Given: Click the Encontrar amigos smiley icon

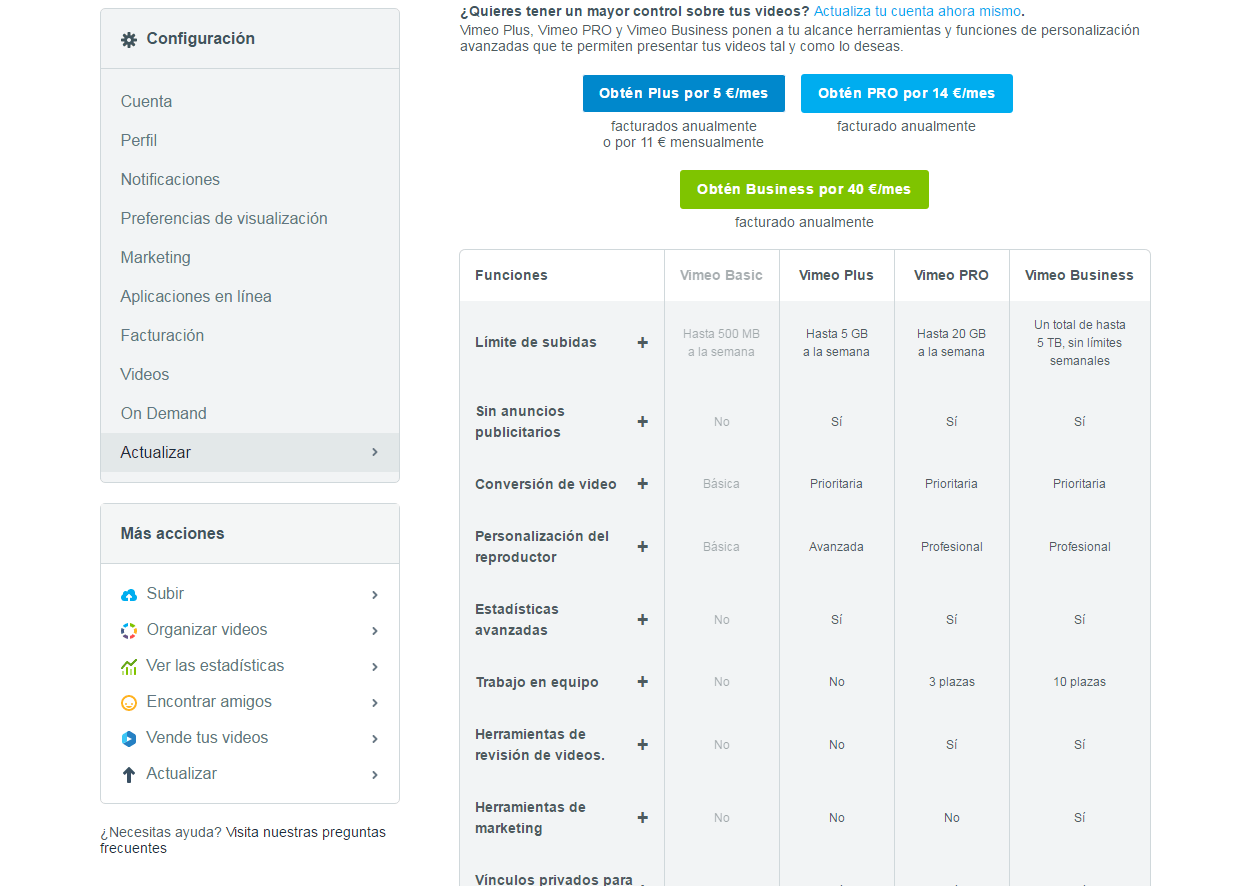Looking at the screenshot, I should point(129,703).
